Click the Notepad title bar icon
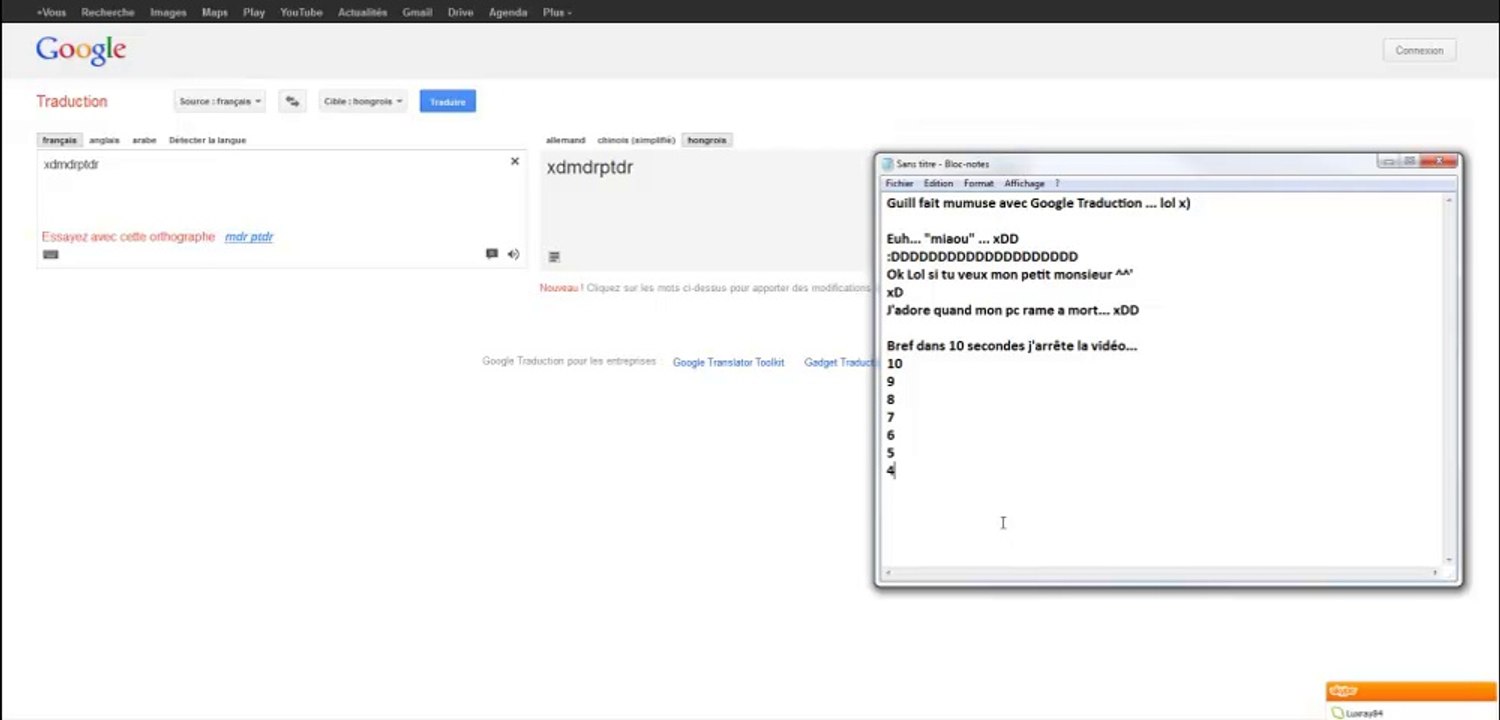Viewport: 1500px width, 720px height. [x=887, y=164]
